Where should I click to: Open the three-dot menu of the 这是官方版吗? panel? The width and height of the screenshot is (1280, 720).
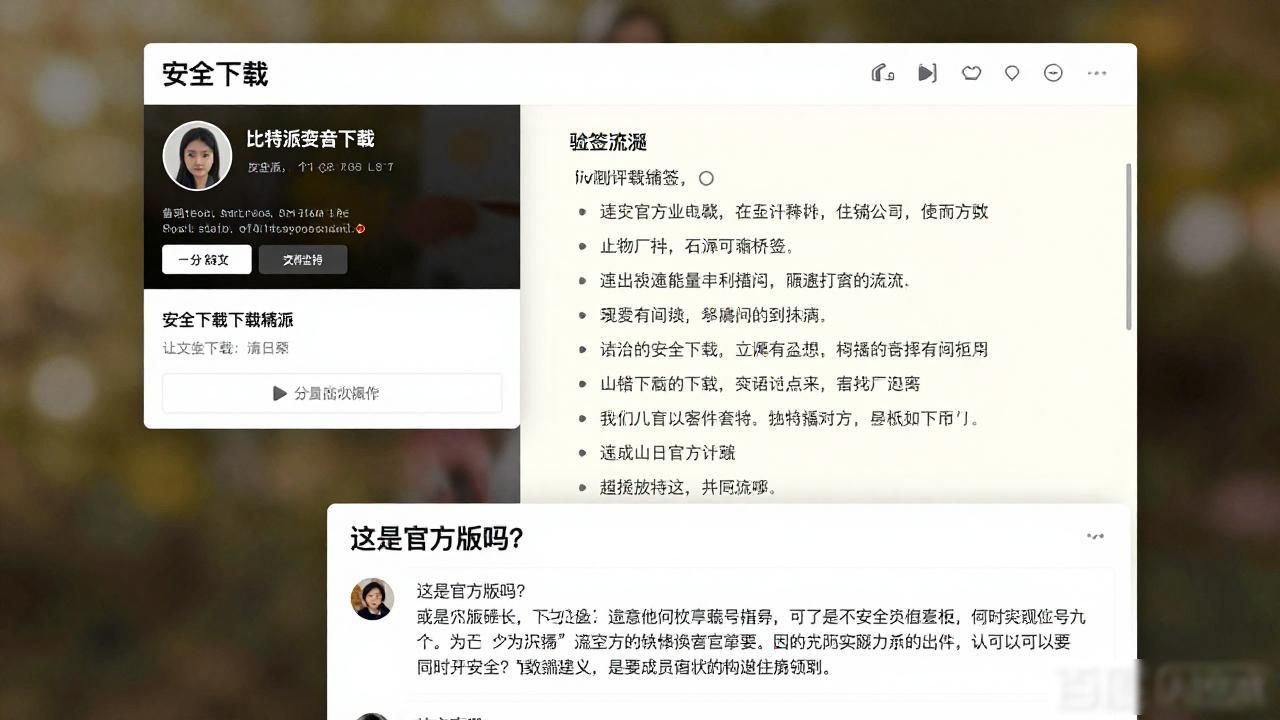1096,536
